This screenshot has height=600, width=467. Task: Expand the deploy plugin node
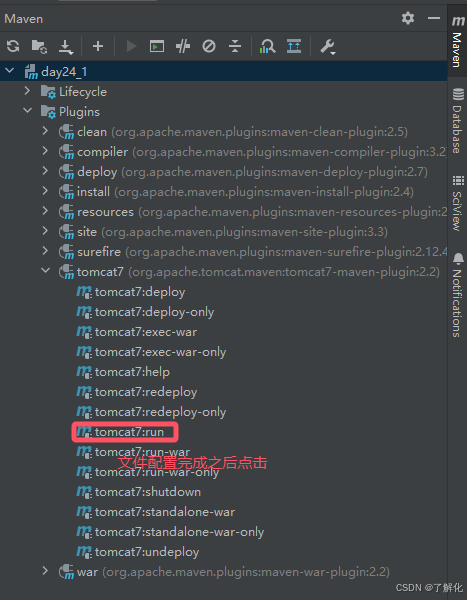(x=45, y=171)
